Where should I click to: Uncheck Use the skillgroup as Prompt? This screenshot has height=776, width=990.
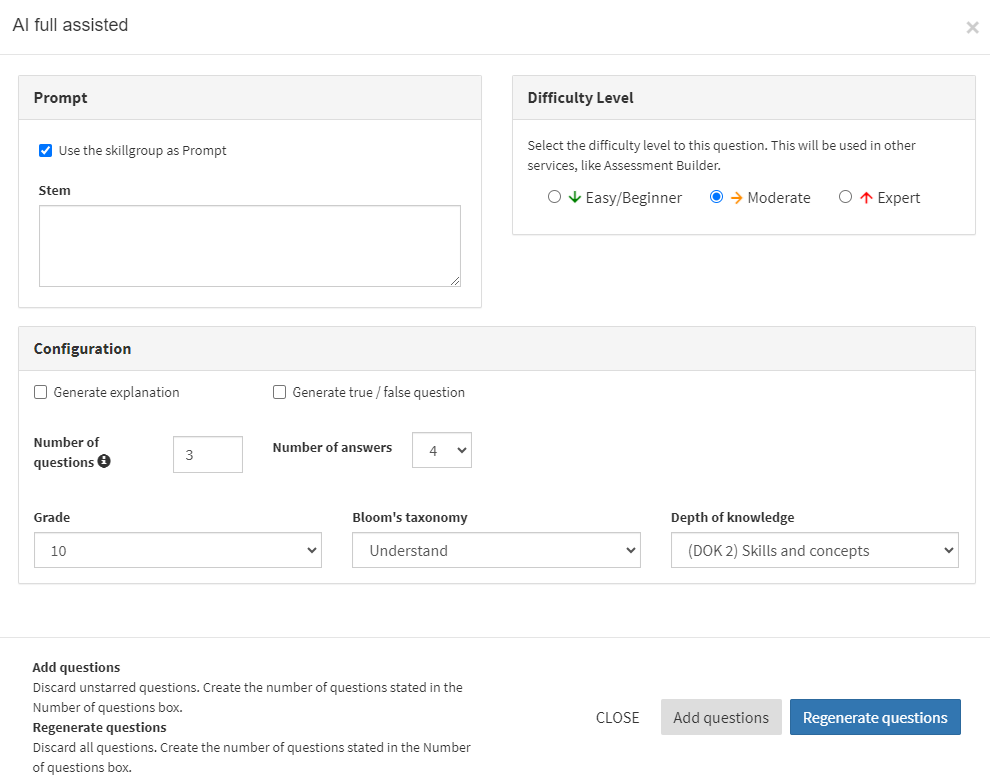point(45,150)
